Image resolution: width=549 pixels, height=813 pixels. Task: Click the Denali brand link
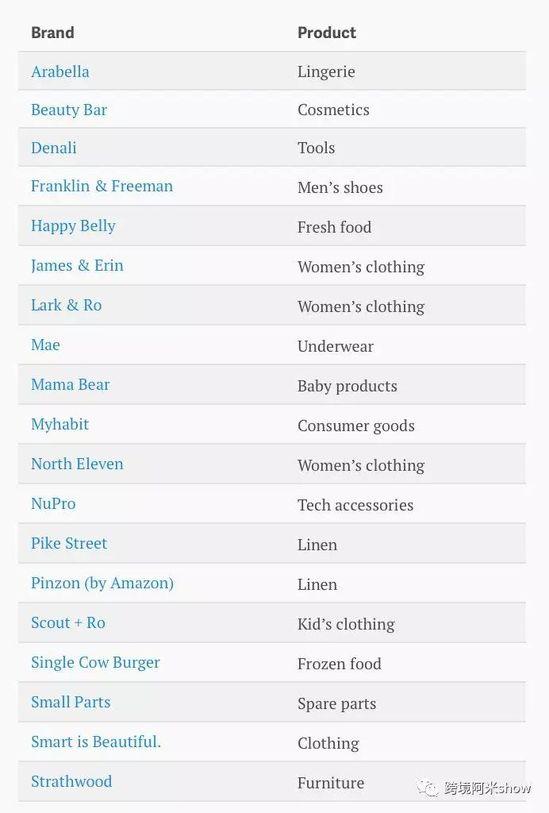pos(53,148)
